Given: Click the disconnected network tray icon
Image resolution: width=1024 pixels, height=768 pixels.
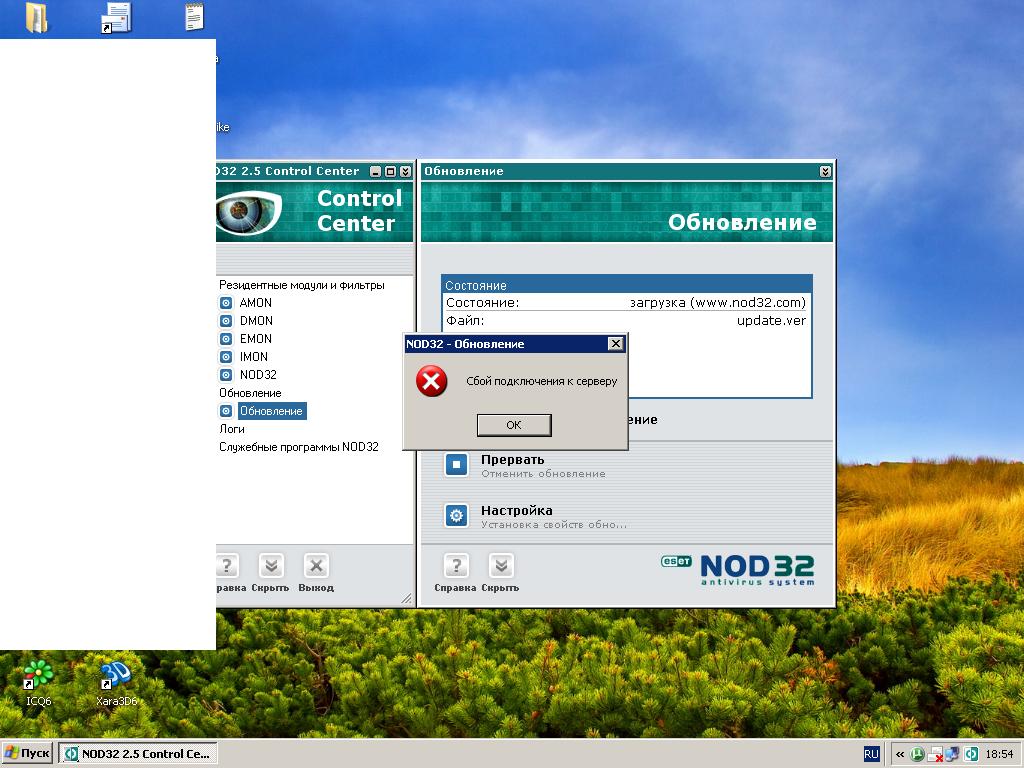Looking at the screenshot, I should [x=935, y=754].
